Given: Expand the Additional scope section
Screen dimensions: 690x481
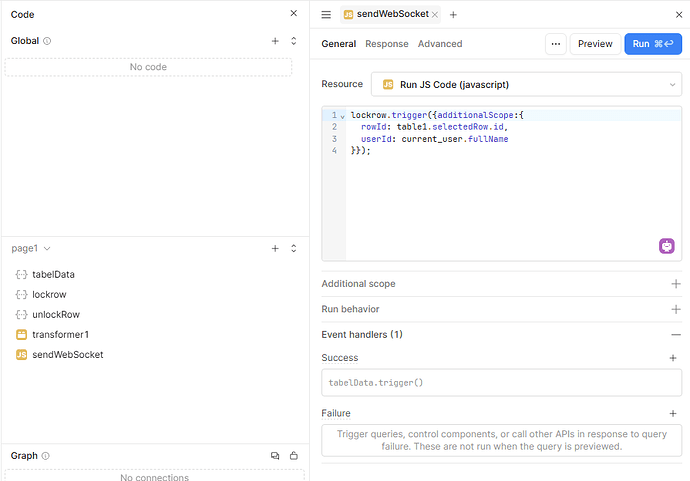Looking at the screenshot, I should click(676, 284).
